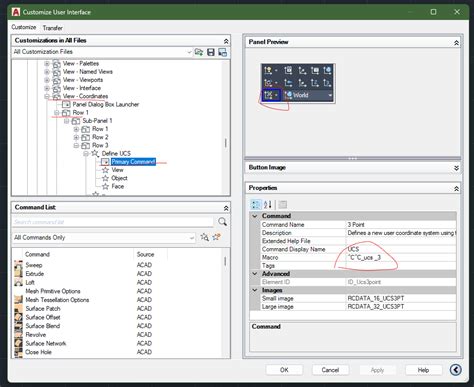Open the All Customization Files dropdown
This screenshot has width=474, height=387.
[189, 52]
